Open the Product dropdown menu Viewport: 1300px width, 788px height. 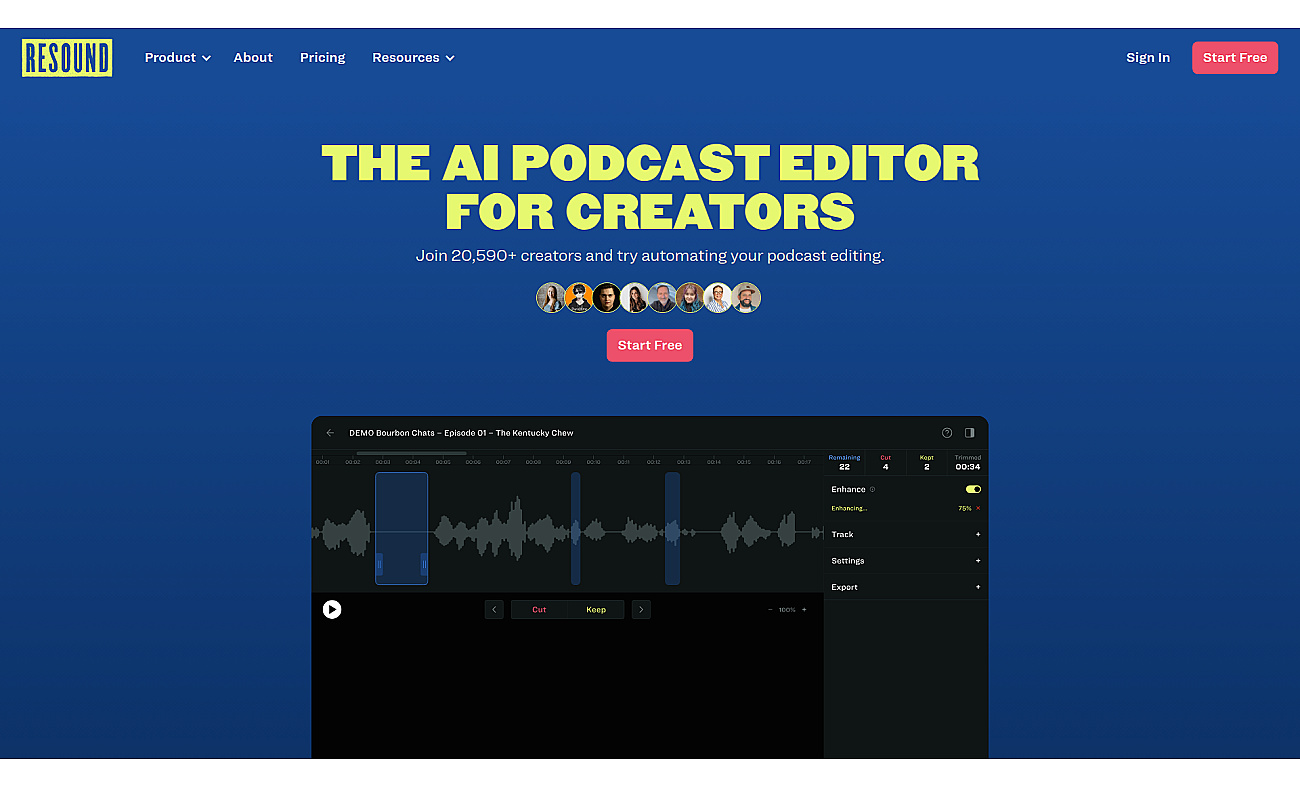pos(177,58)
